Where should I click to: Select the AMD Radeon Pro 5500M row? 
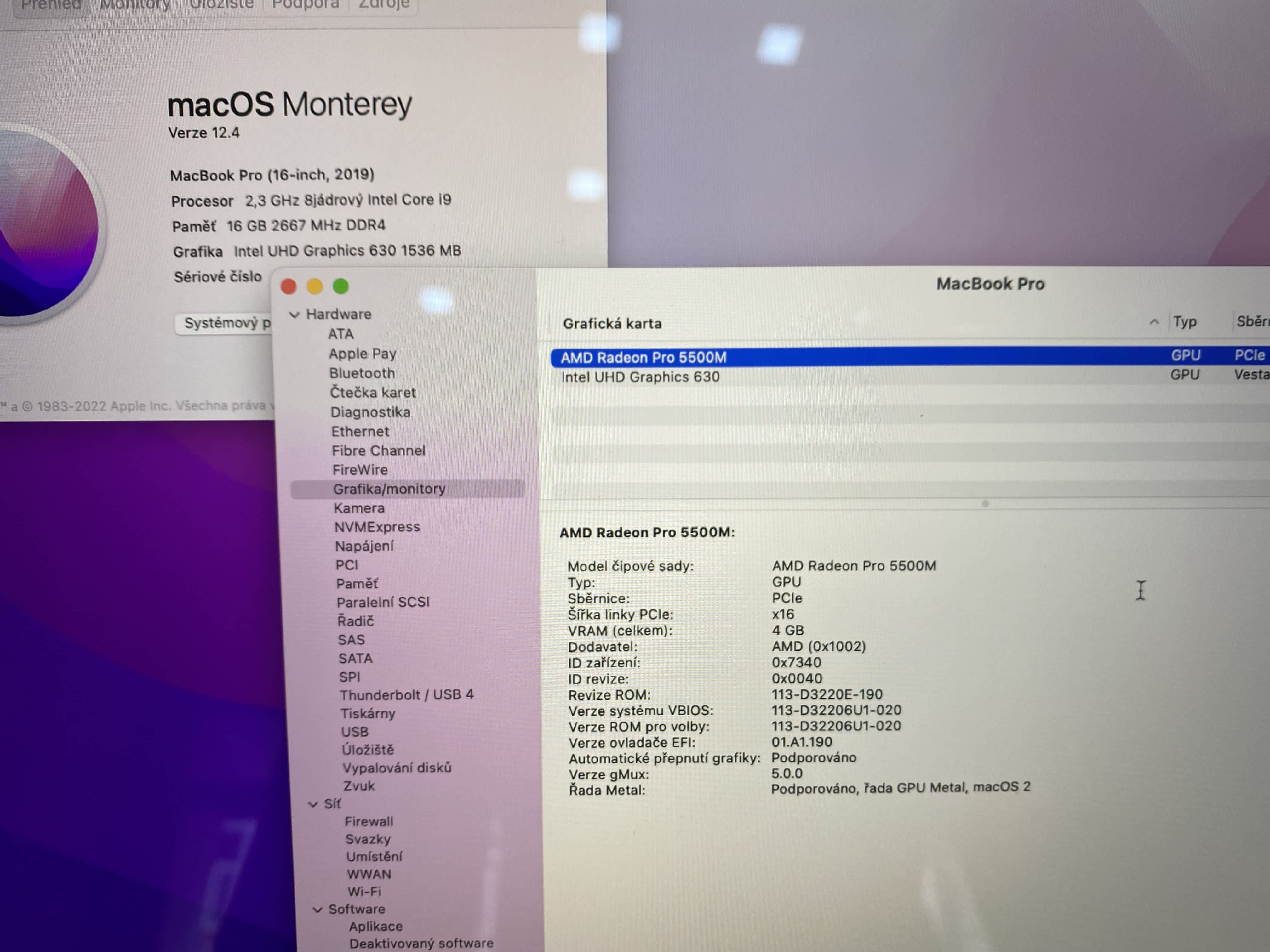click(643, 358)
